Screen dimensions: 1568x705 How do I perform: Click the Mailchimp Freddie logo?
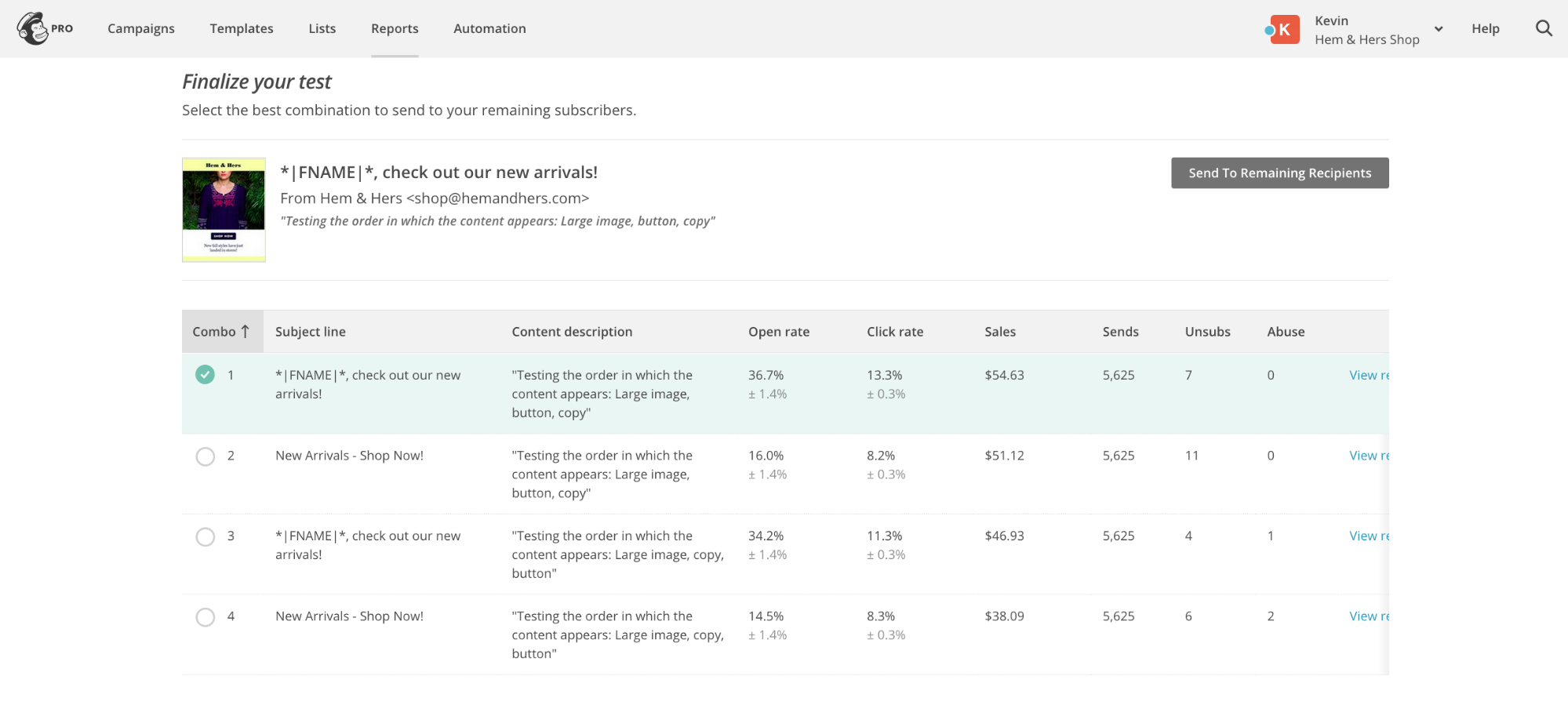(33, 28)
